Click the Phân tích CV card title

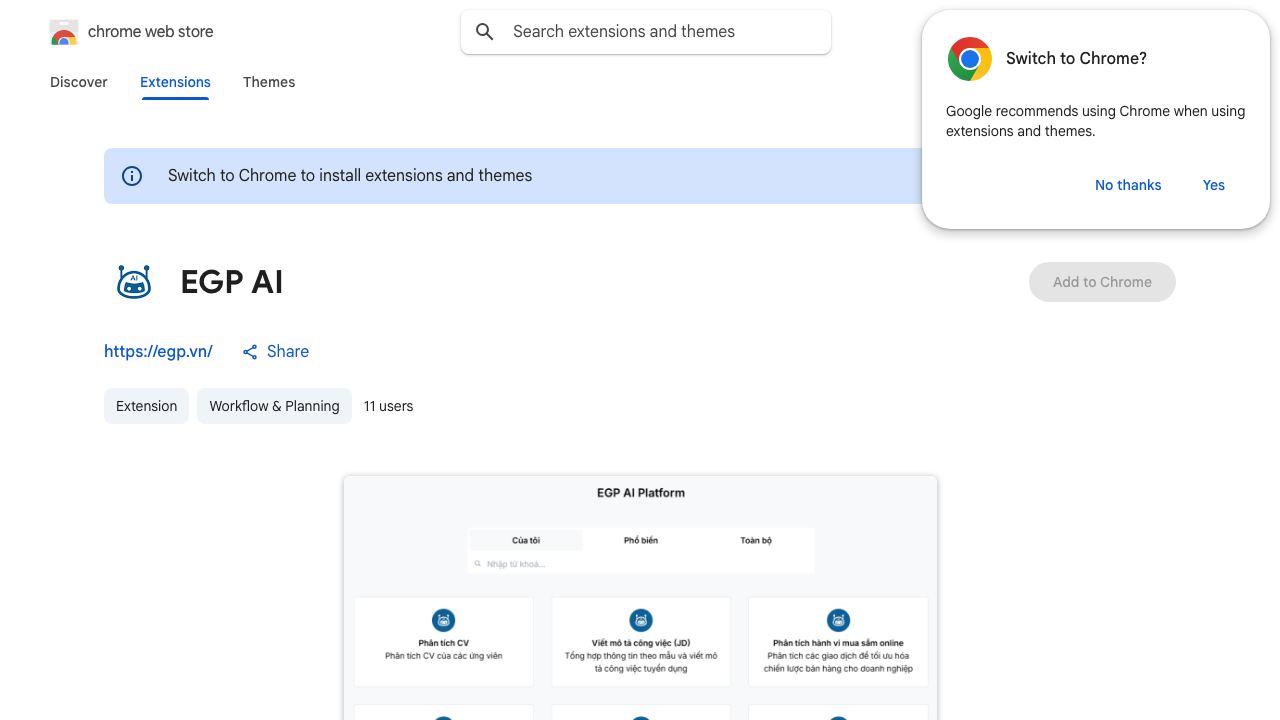(443, 643)
